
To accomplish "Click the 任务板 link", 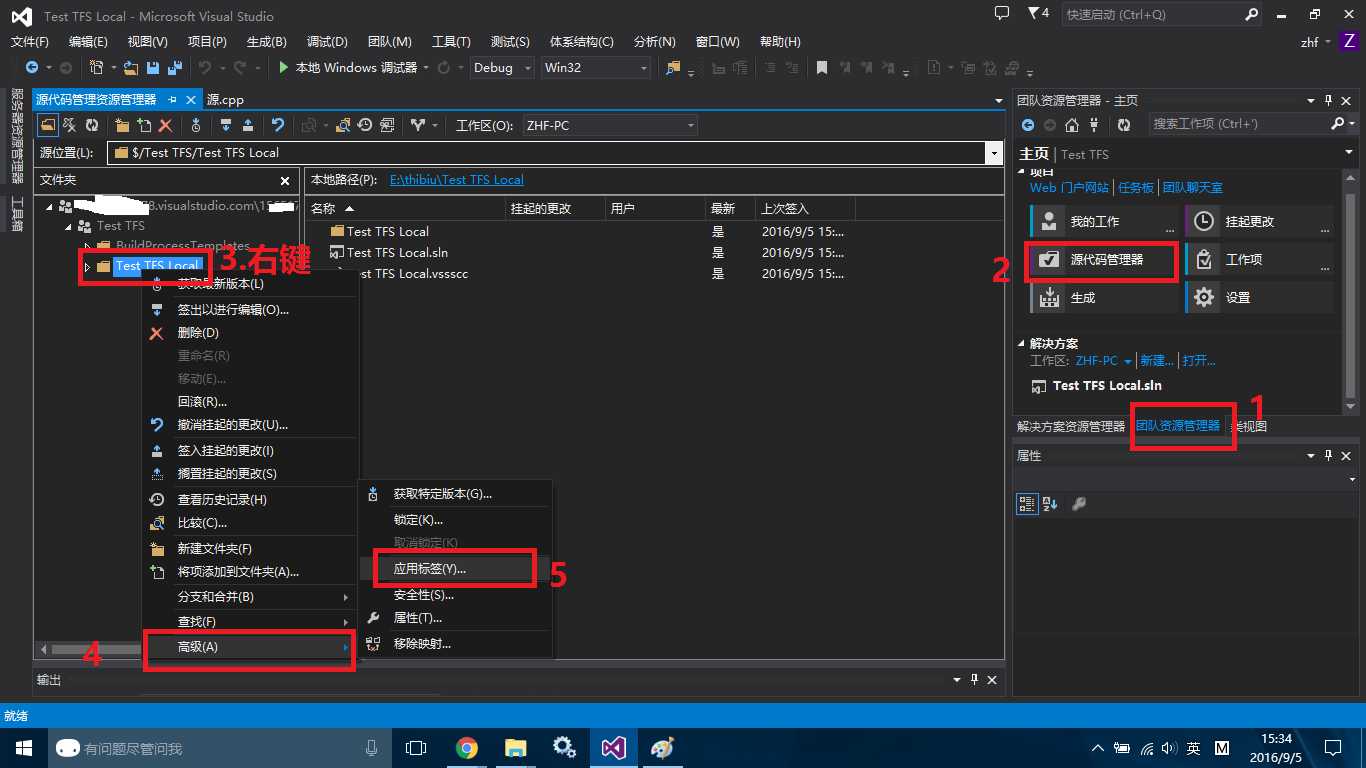I will 1136,188.
